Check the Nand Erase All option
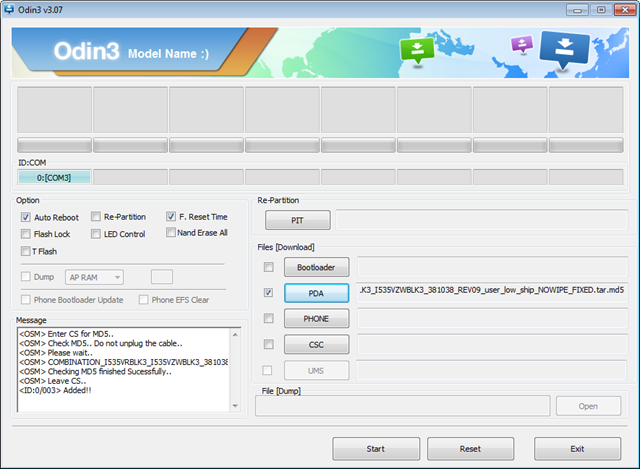 (171, 232)
